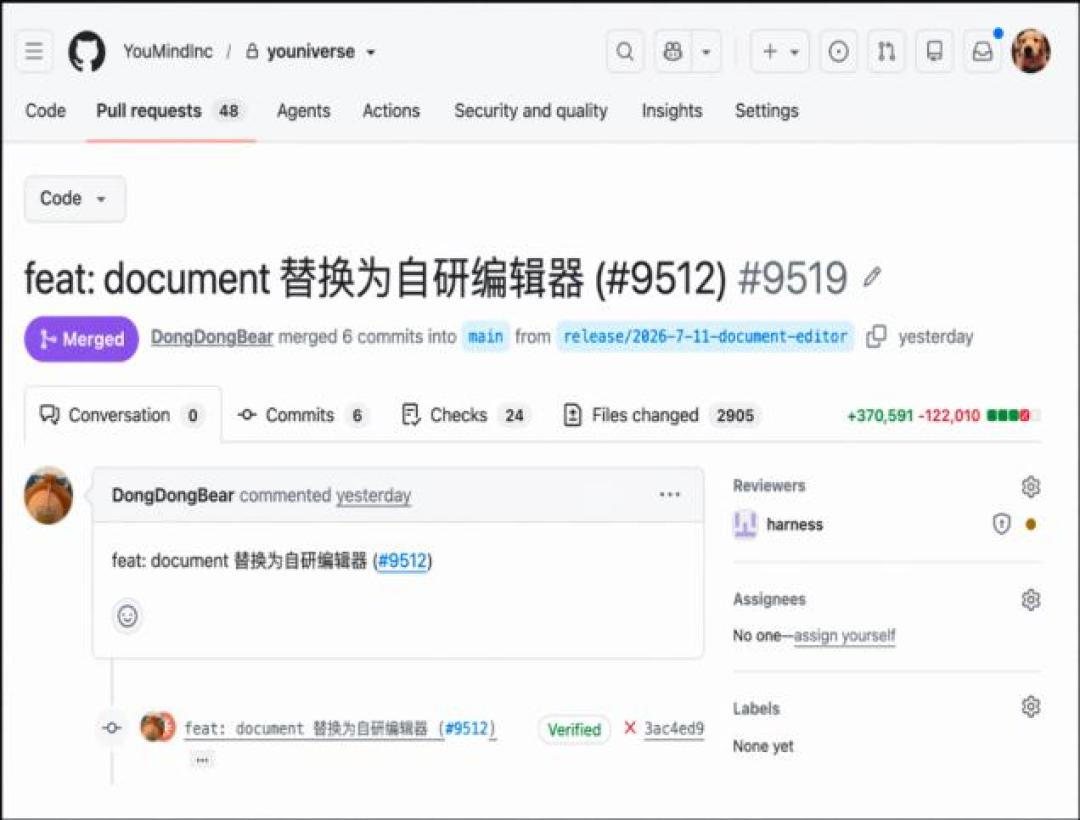Click +370,591 additions count
The image size is (1080, 820).
tap(880, 416)
